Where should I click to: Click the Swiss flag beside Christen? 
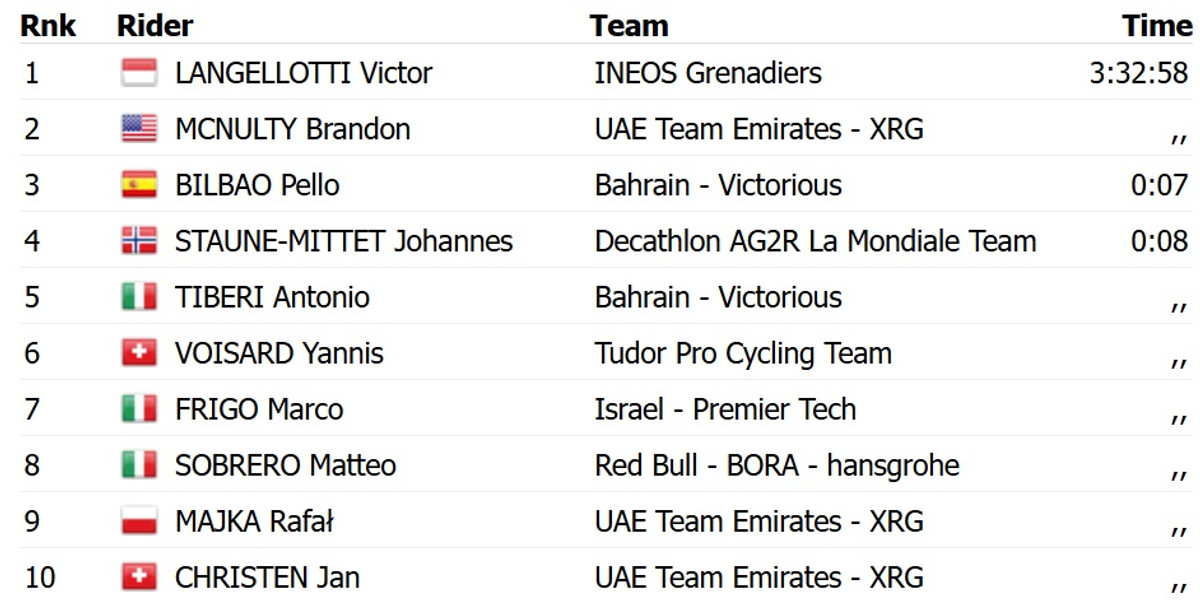click(x=139, y=577)
